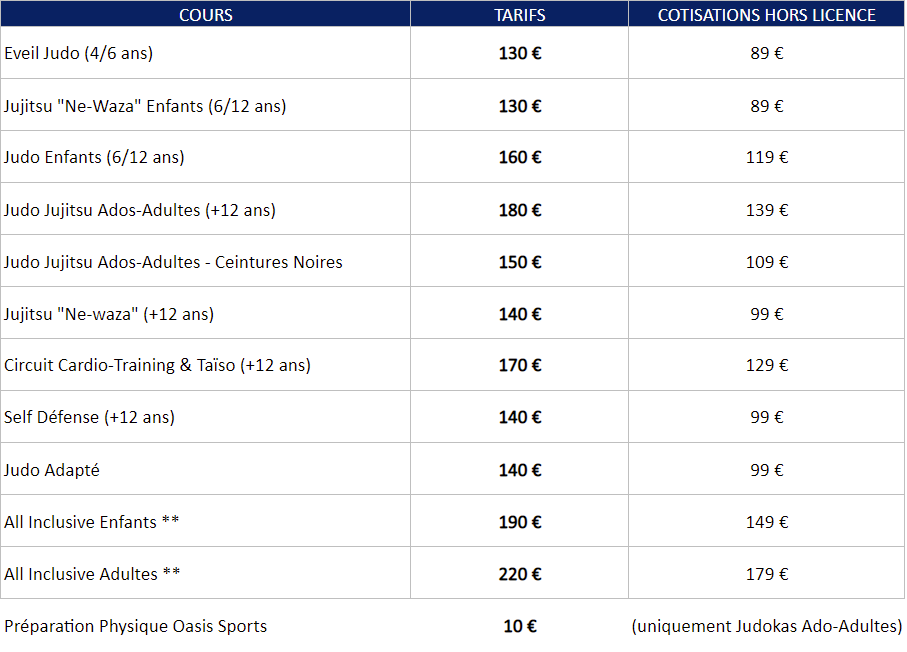This screenshot has height=652, width=907.
Task: Select the 10 € tarif value
Action: [x=519, y=626]
